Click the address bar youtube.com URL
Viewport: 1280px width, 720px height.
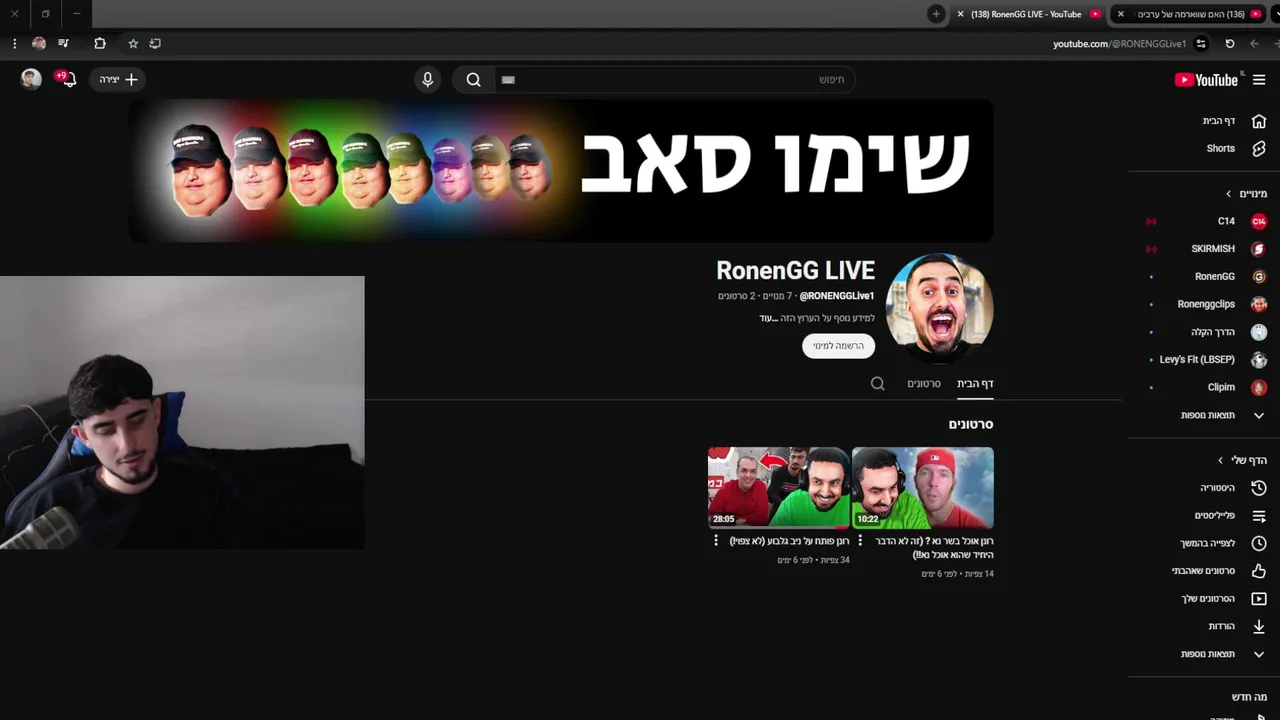click(1119, 44)
